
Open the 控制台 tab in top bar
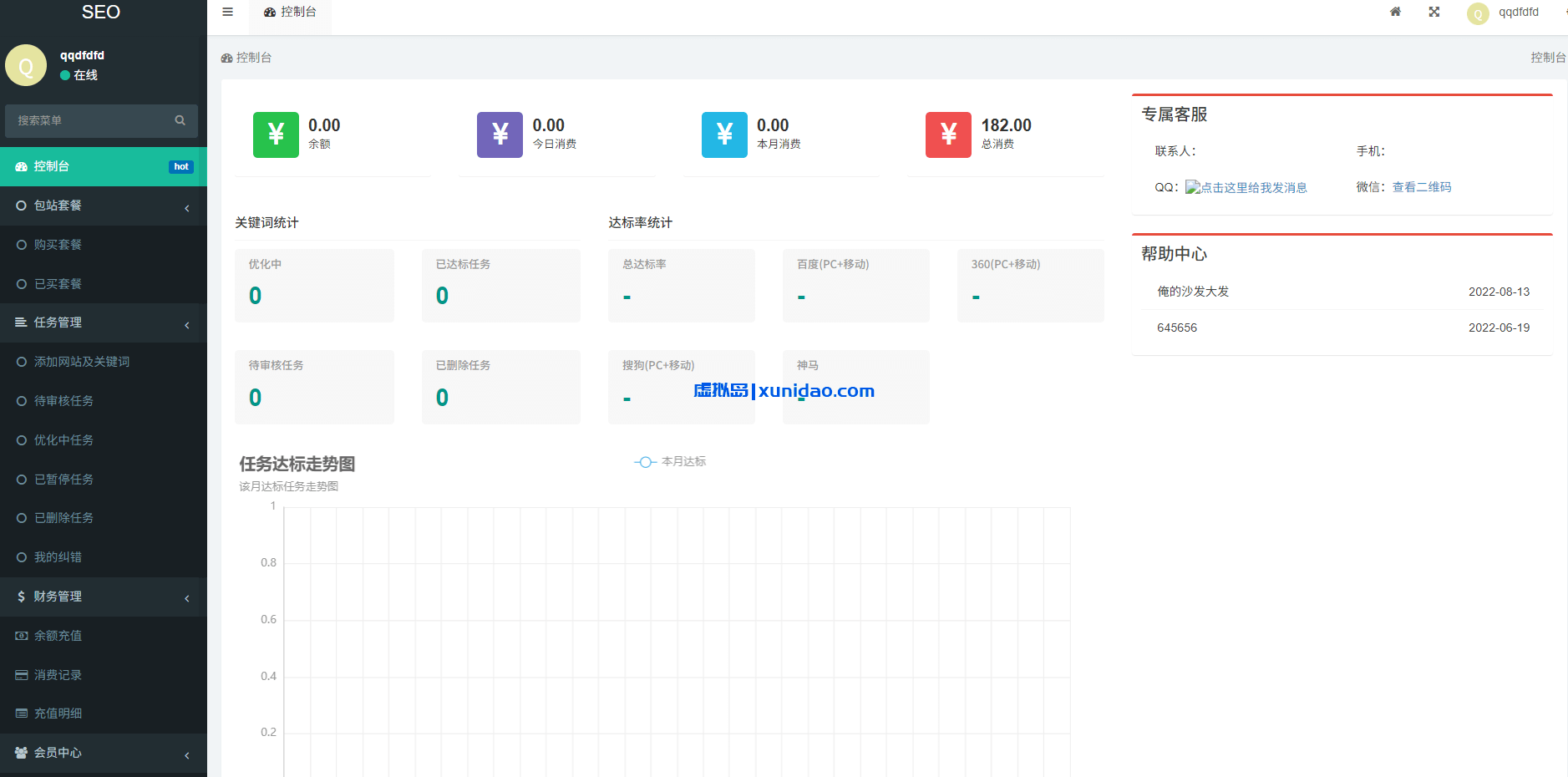pos(291,13)
